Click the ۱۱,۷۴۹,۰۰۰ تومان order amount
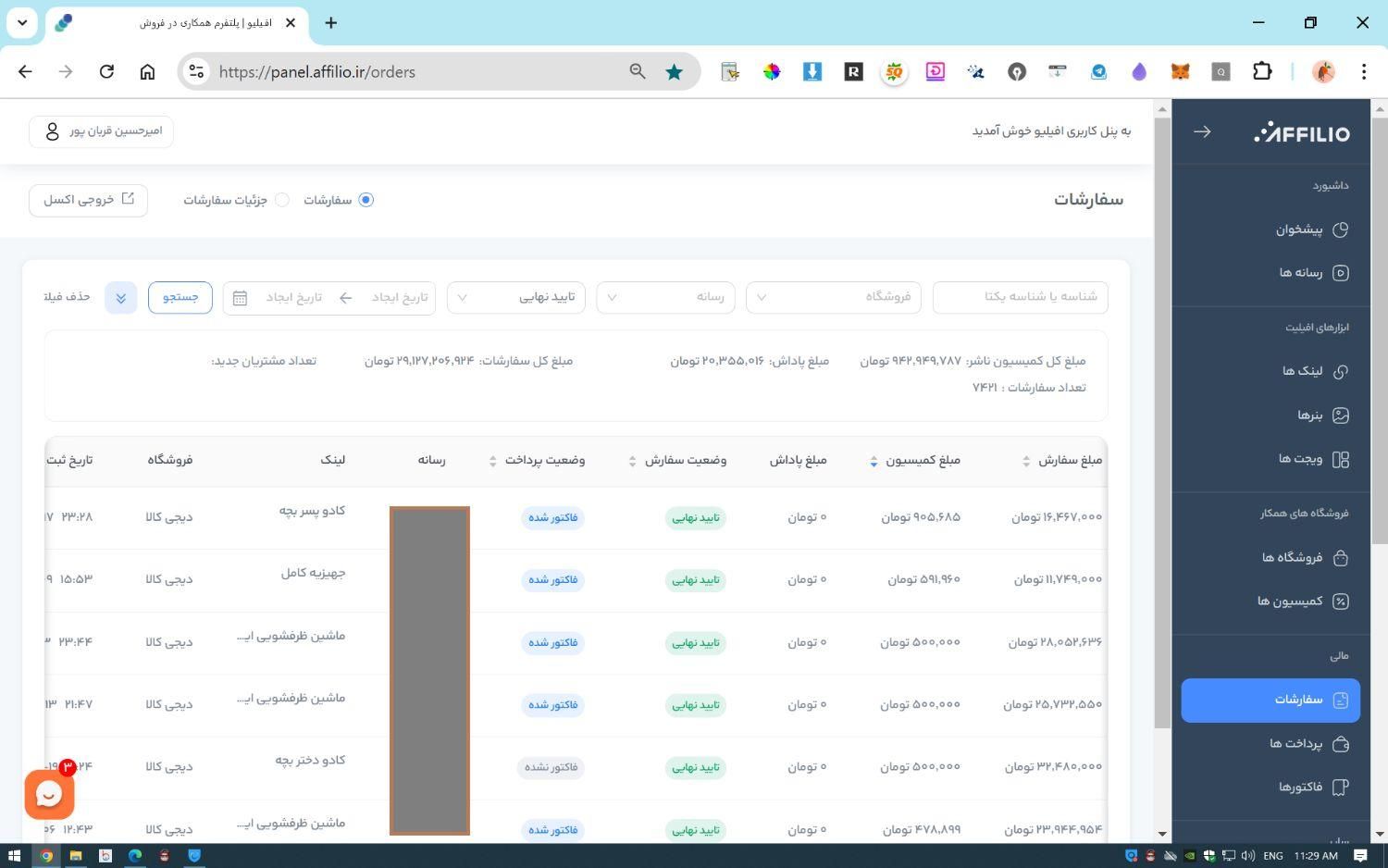The height and width of the screenshot is (868, 1388). 1058,579
